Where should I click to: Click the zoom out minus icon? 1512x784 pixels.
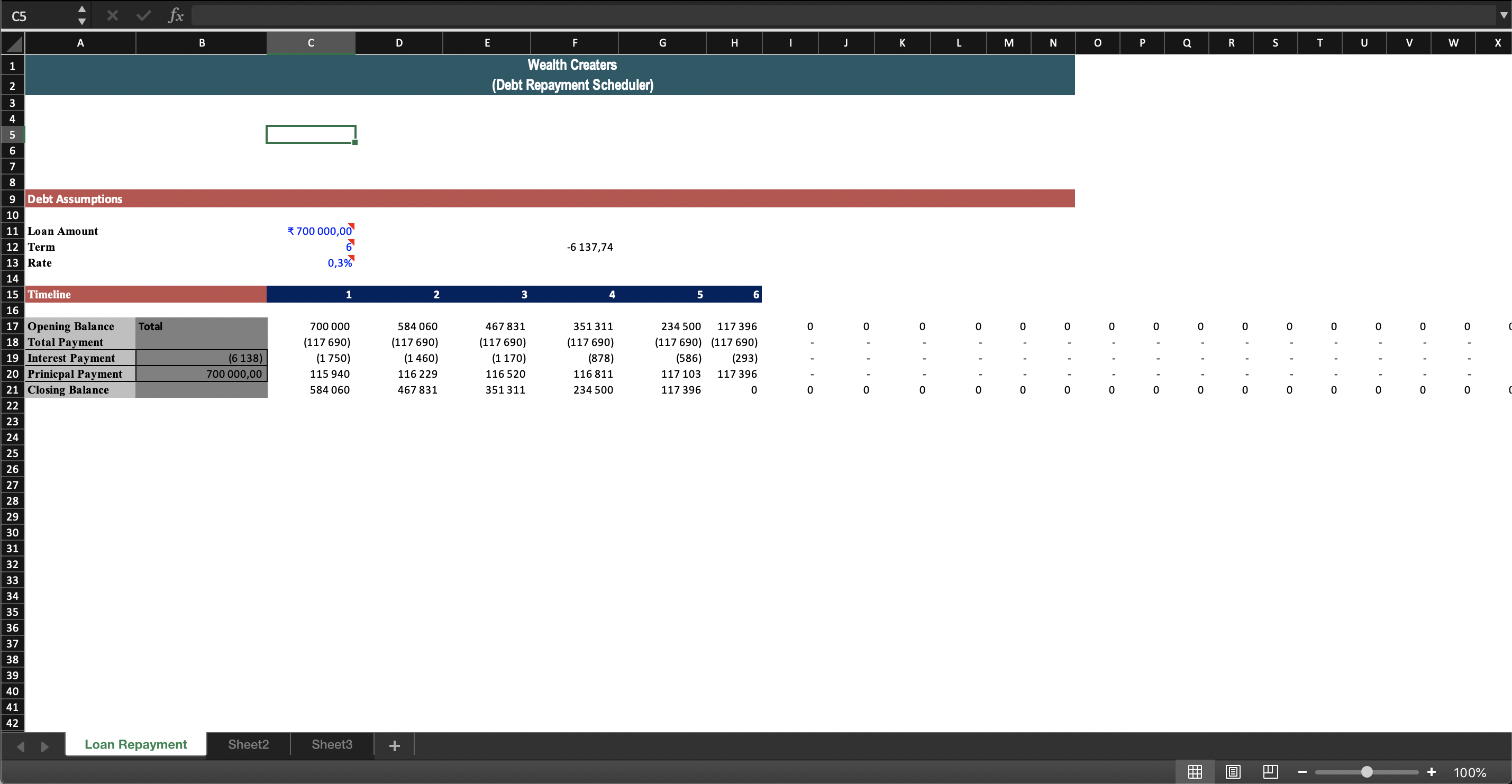pyautogui.click(x=1302, y=772)
